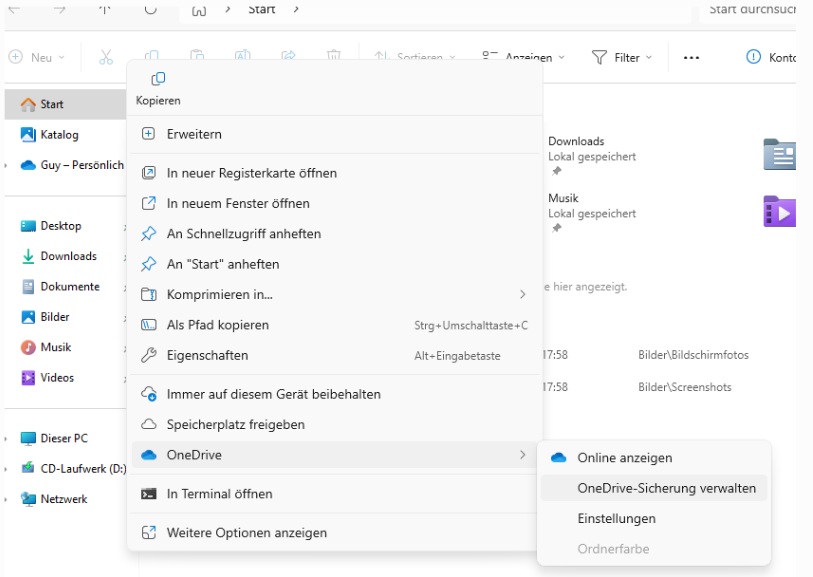Select the Musik folder entry in the content pane
Screen dimensions: 813x577
[592, 212]
